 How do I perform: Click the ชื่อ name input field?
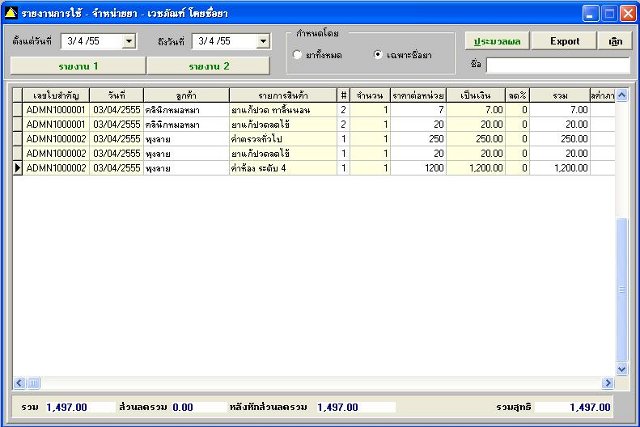558,65
